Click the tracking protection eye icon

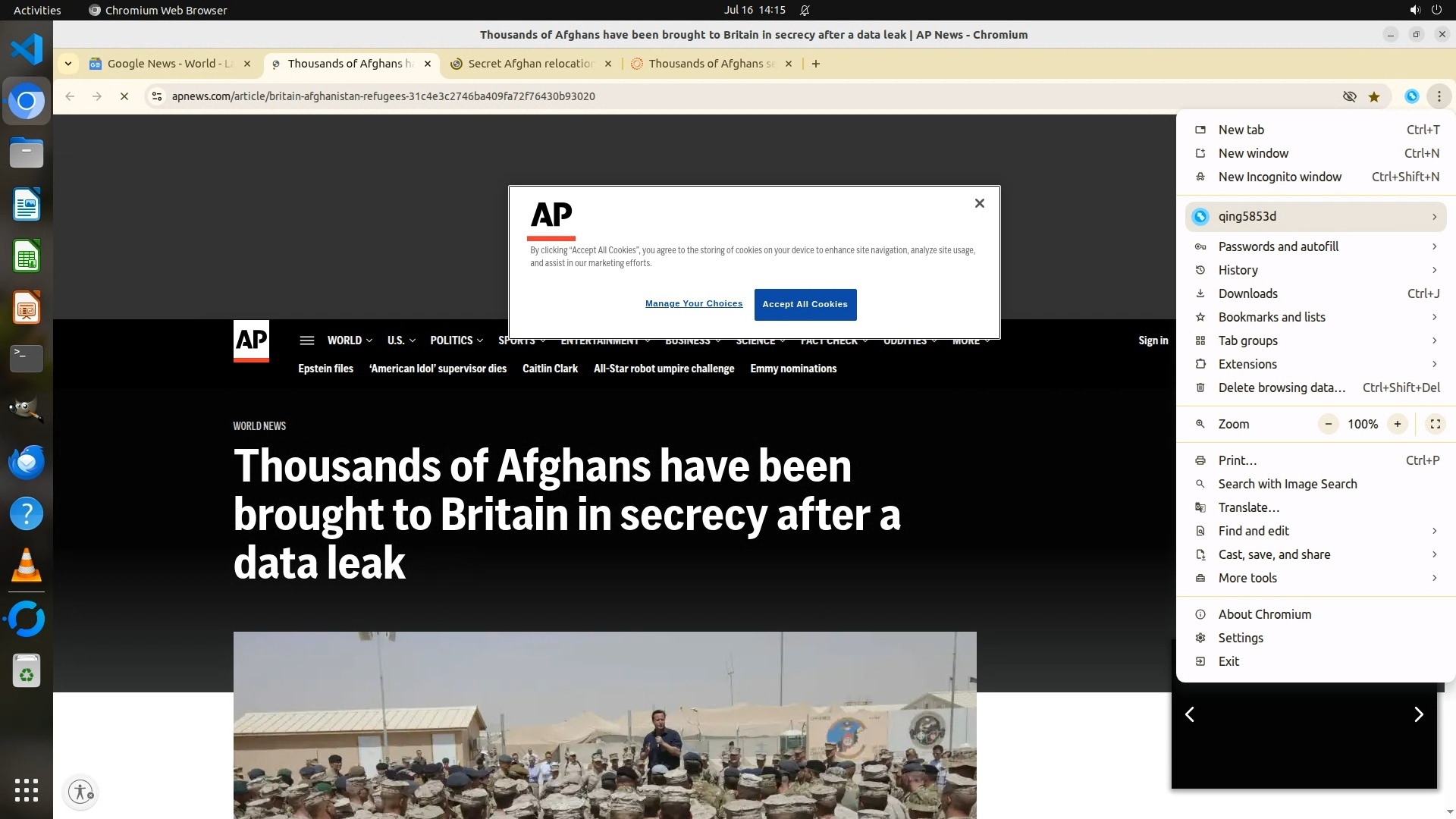[1349, 96]
